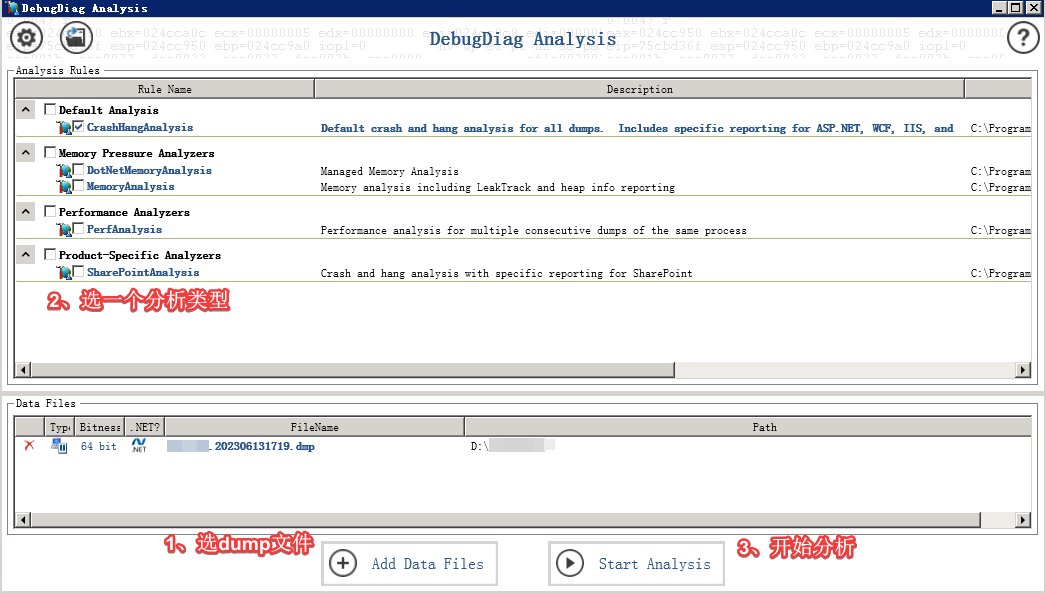This screenshot has height=593, width=1046.
Task: Sort by the Rule Name column header
Action: point(165,89)
